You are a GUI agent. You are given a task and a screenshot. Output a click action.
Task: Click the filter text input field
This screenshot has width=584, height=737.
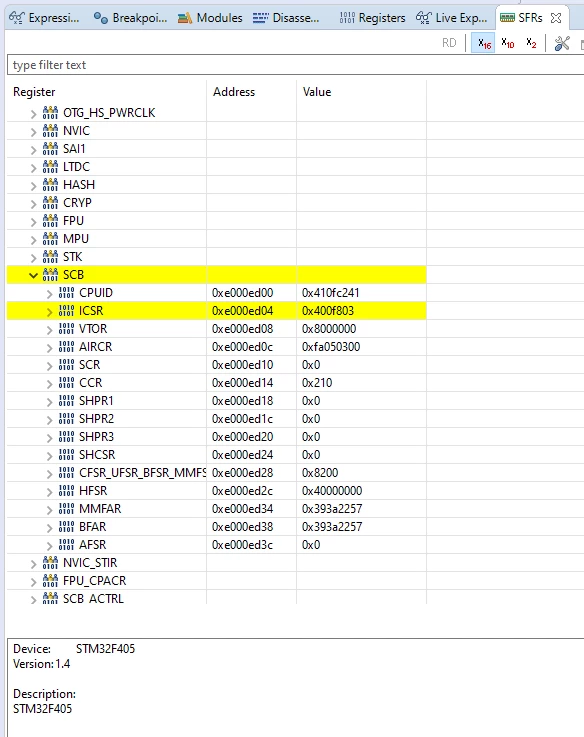(x=295, y=64)
